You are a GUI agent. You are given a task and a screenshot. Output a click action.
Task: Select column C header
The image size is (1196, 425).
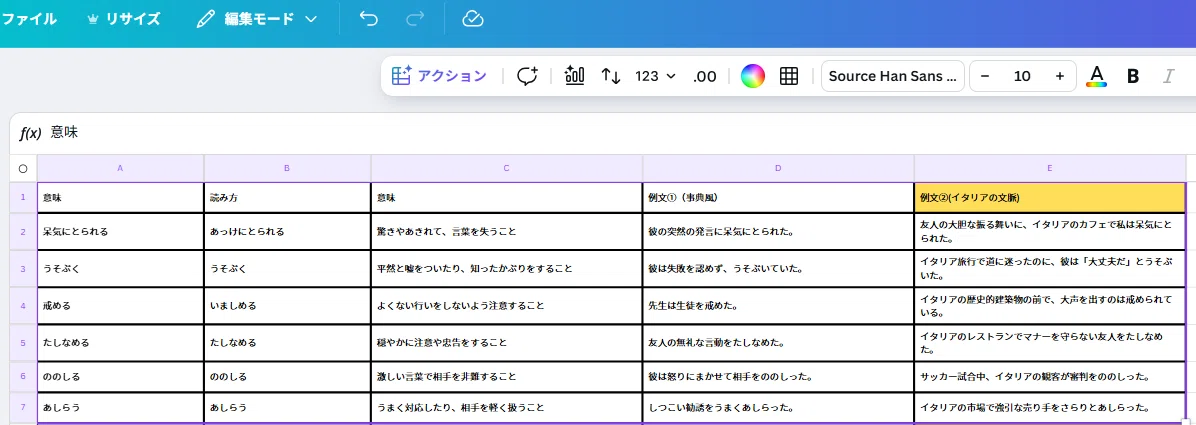(506, 169)
